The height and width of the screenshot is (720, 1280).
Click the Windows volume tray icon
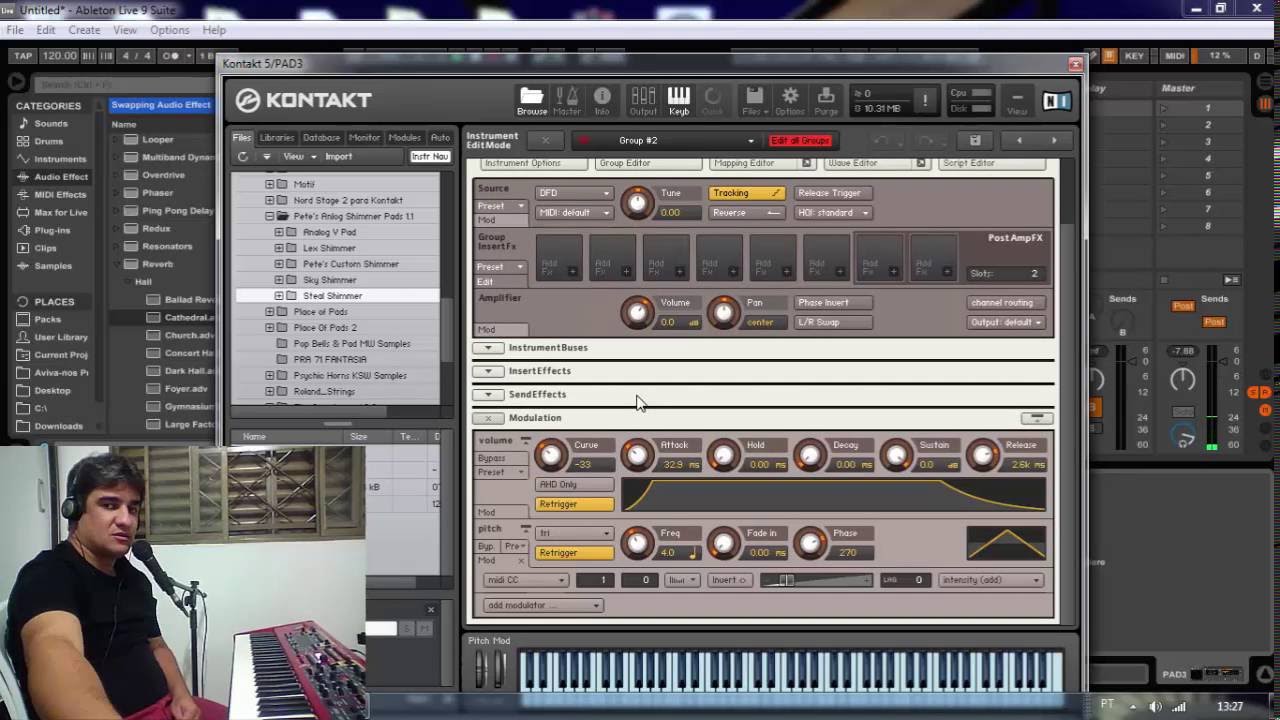(1155, 706)
